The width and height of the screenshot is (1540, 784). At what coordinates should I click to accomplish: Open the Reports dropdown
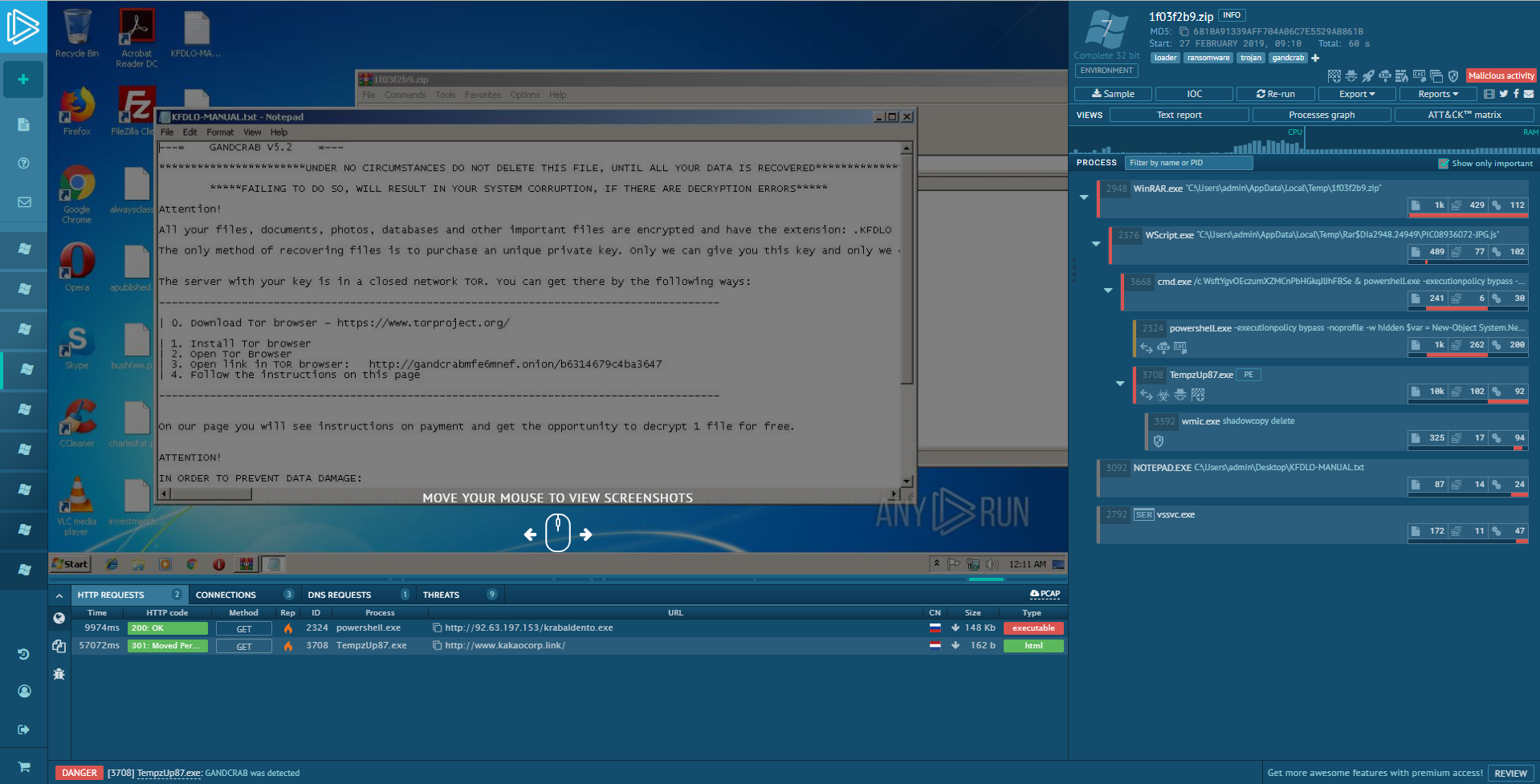1437,94
